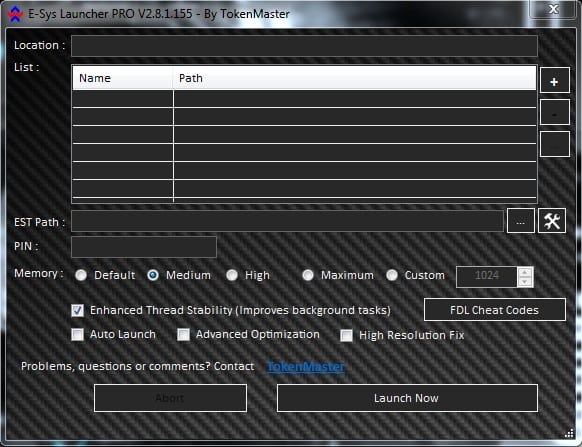
Task: Enable the Auto Launch checkbox
Action: [x=78, y=335]
